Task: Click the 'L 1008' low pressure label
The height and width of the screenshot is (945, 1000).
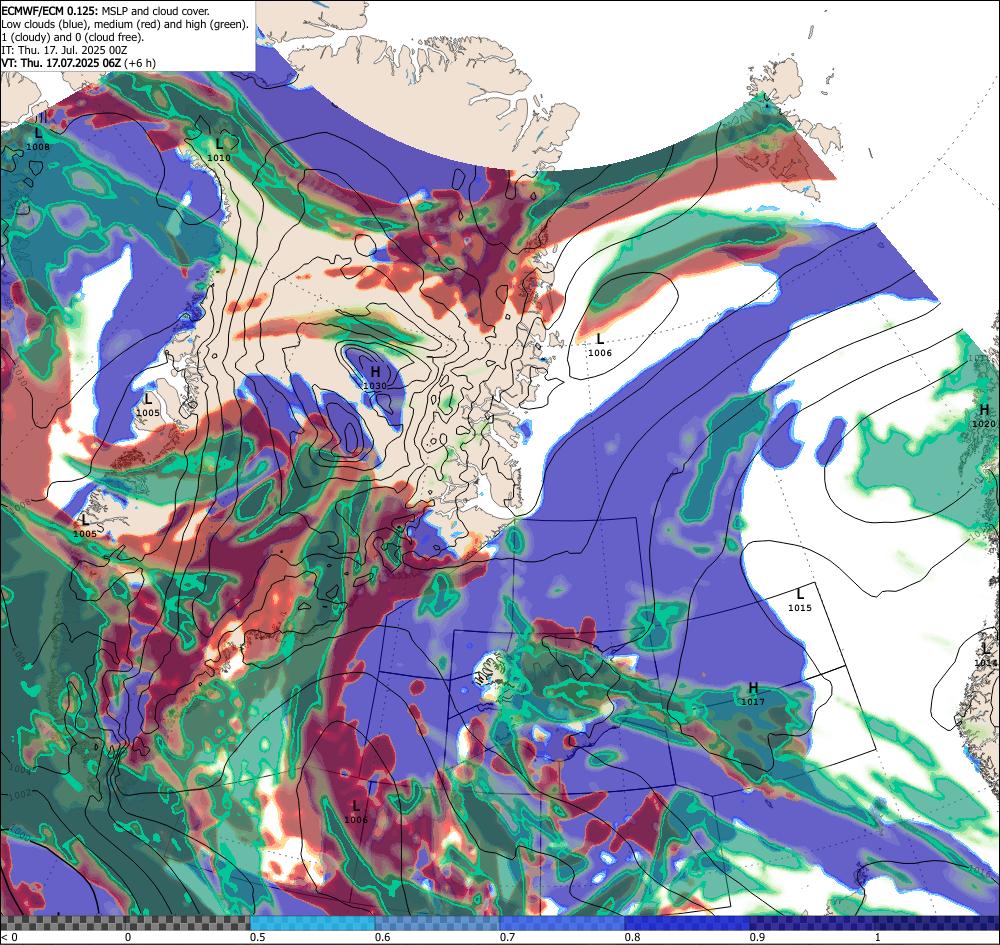Action: [x=38, y=139]
